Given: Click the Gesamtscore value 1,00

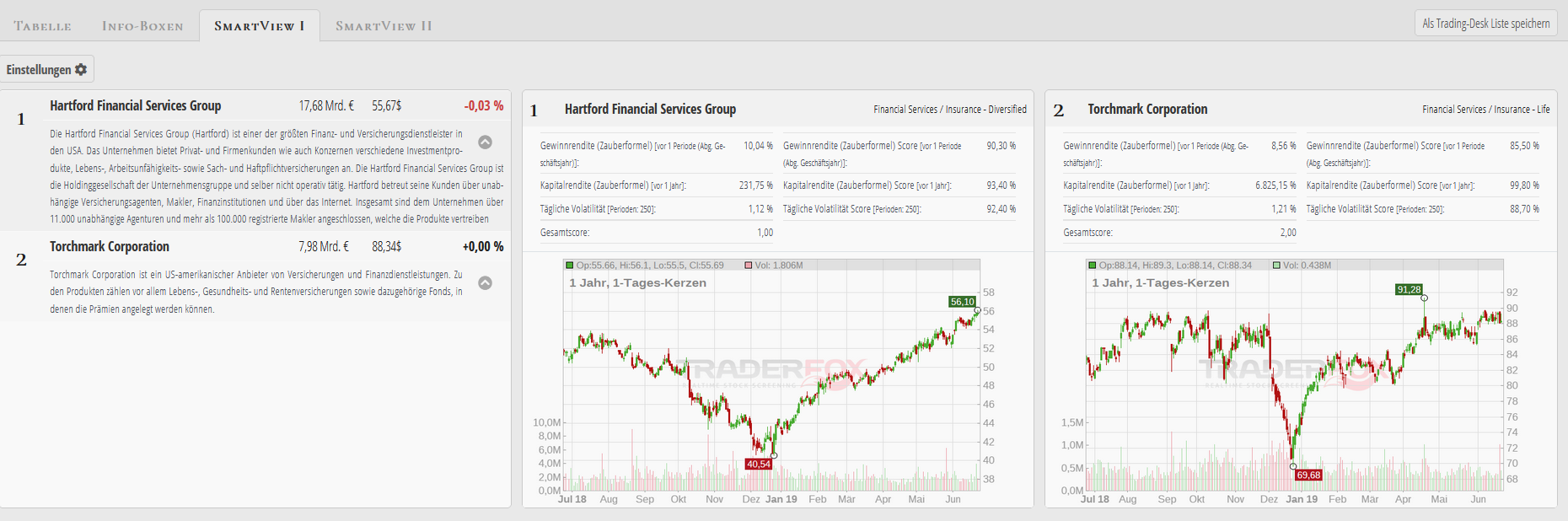Looking at the screenshot, I should (765, 233).
